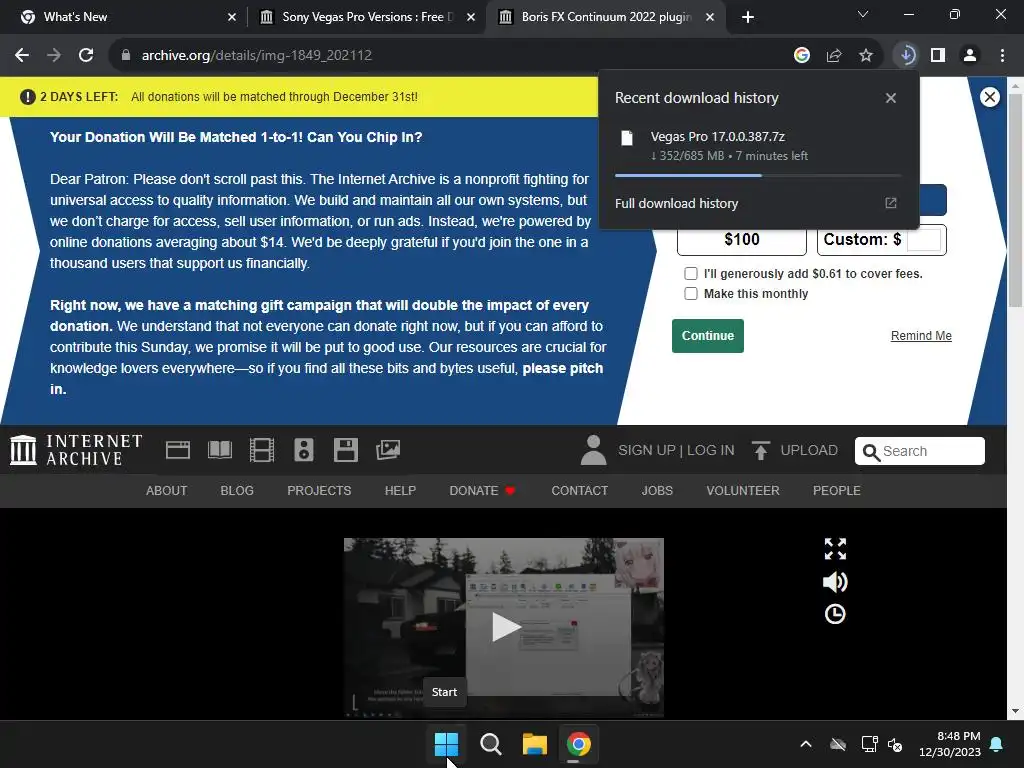Screen dimensions: 1024x768
Task: Click the Internet Archive logo
Action: (x=76, y=450)
